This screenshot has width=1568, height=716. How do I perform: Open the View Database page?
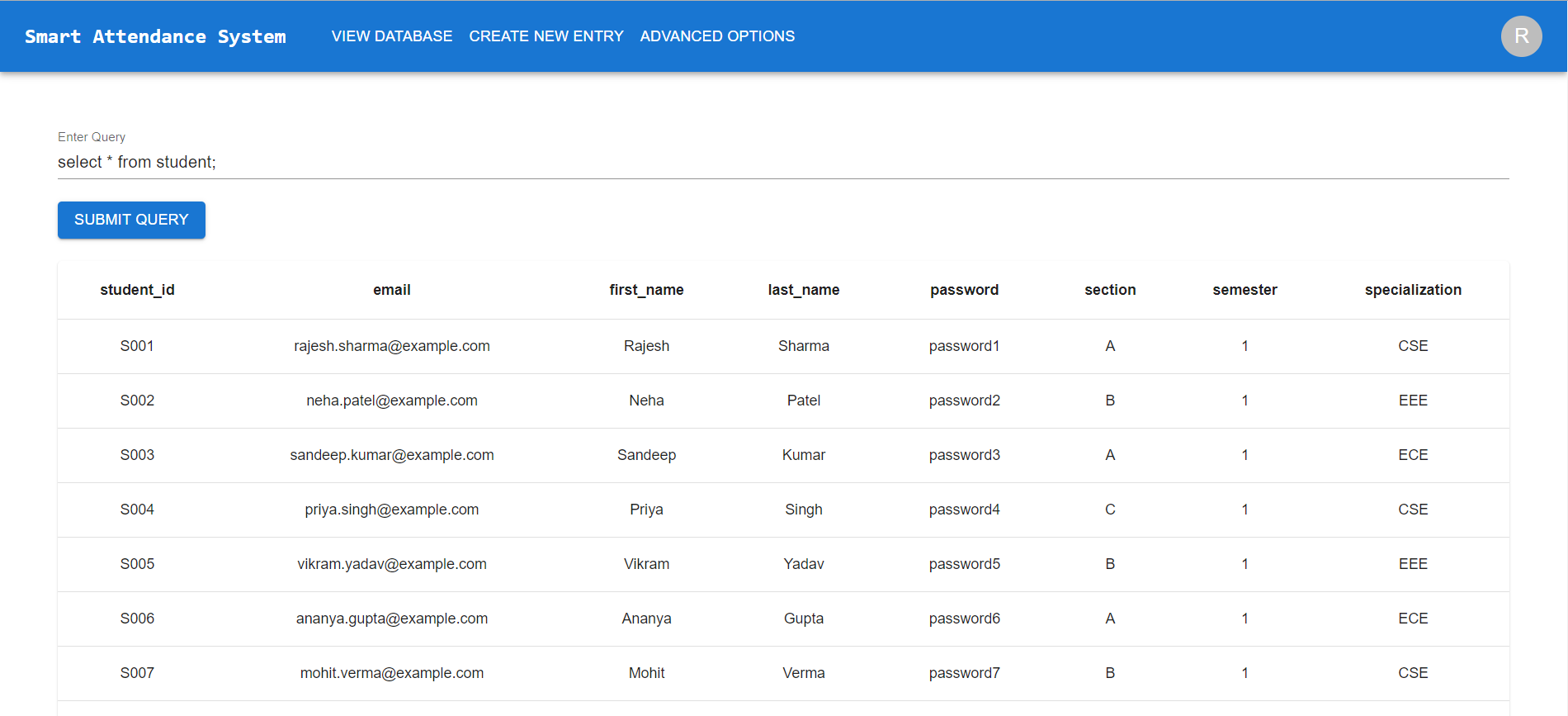[392, 36]
